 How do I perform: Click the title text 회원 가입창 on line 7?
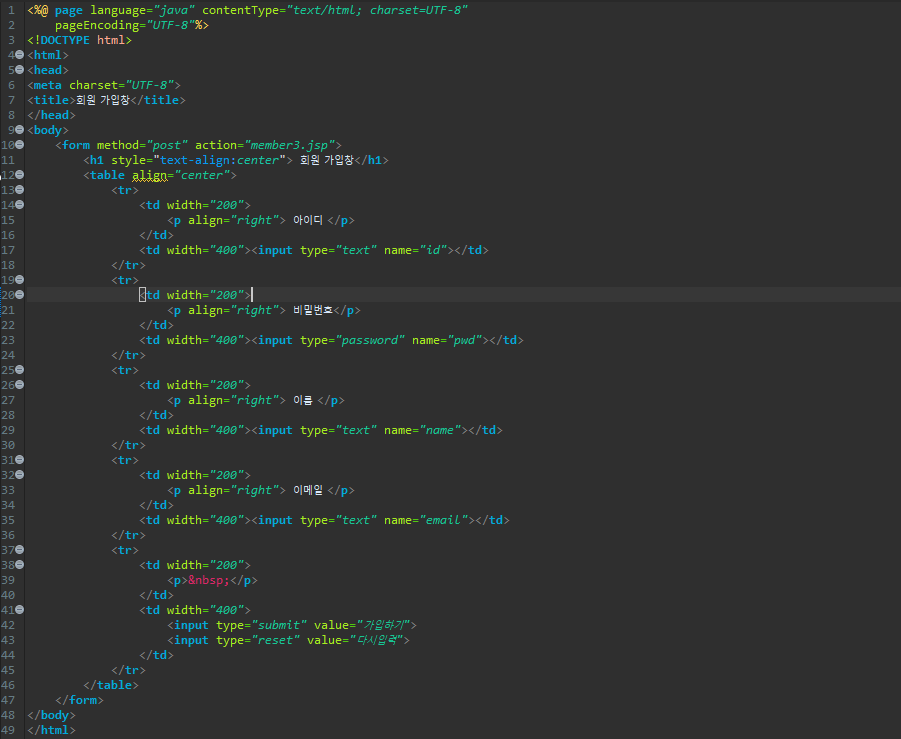coord(103,100)
